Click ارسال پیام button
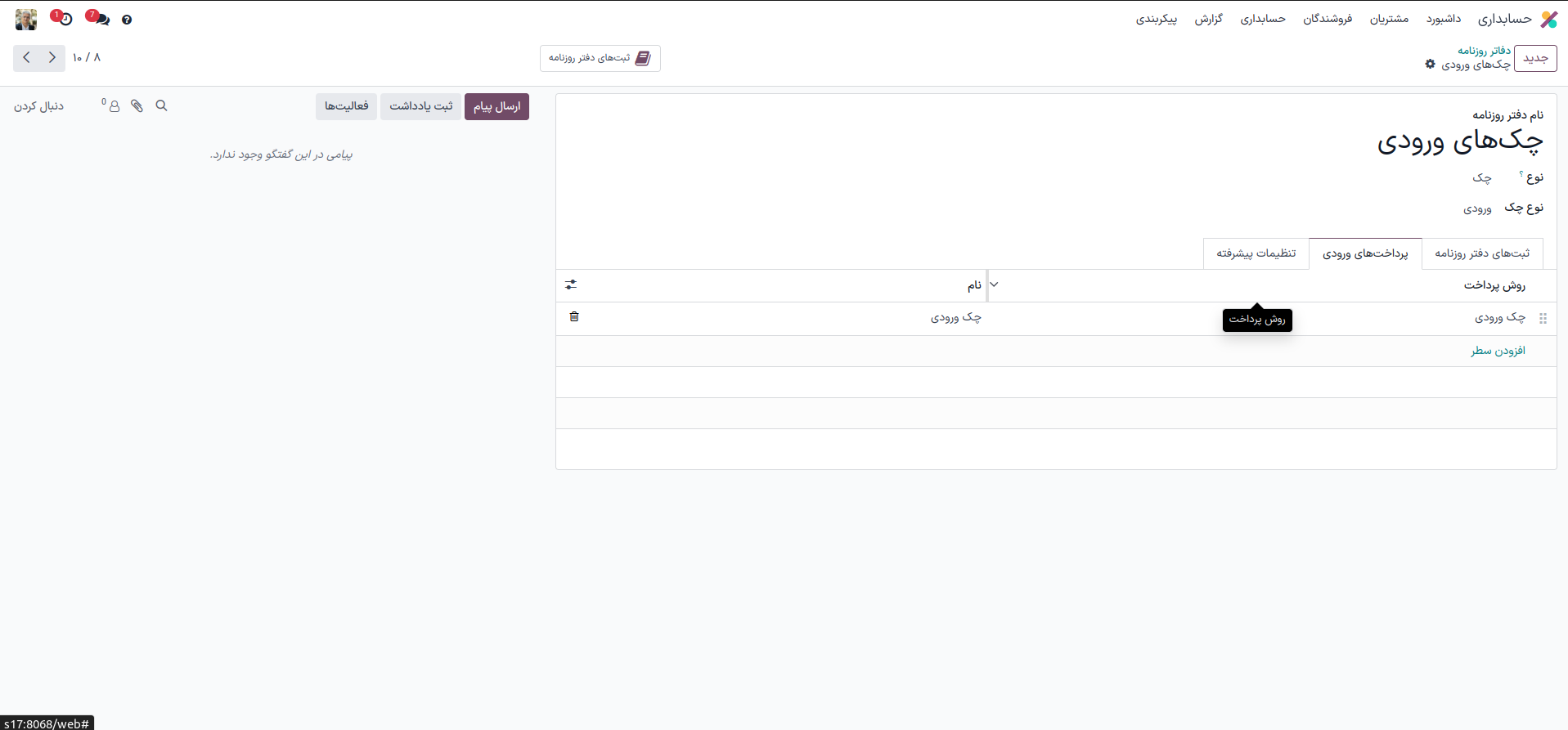 pos(496,106)
